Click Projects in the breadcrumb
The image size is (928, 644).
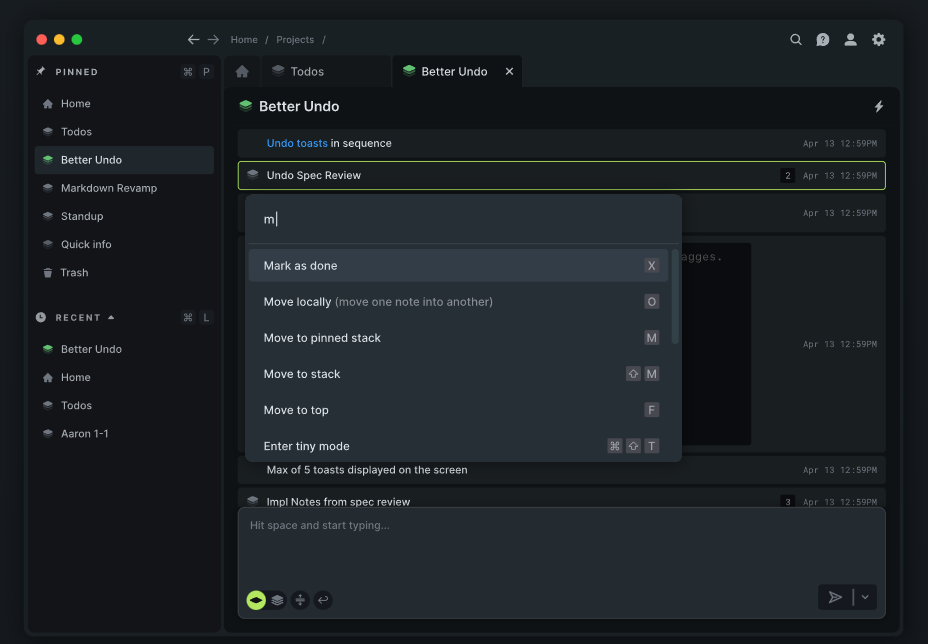pyautogui.click(x=295, y=40)
